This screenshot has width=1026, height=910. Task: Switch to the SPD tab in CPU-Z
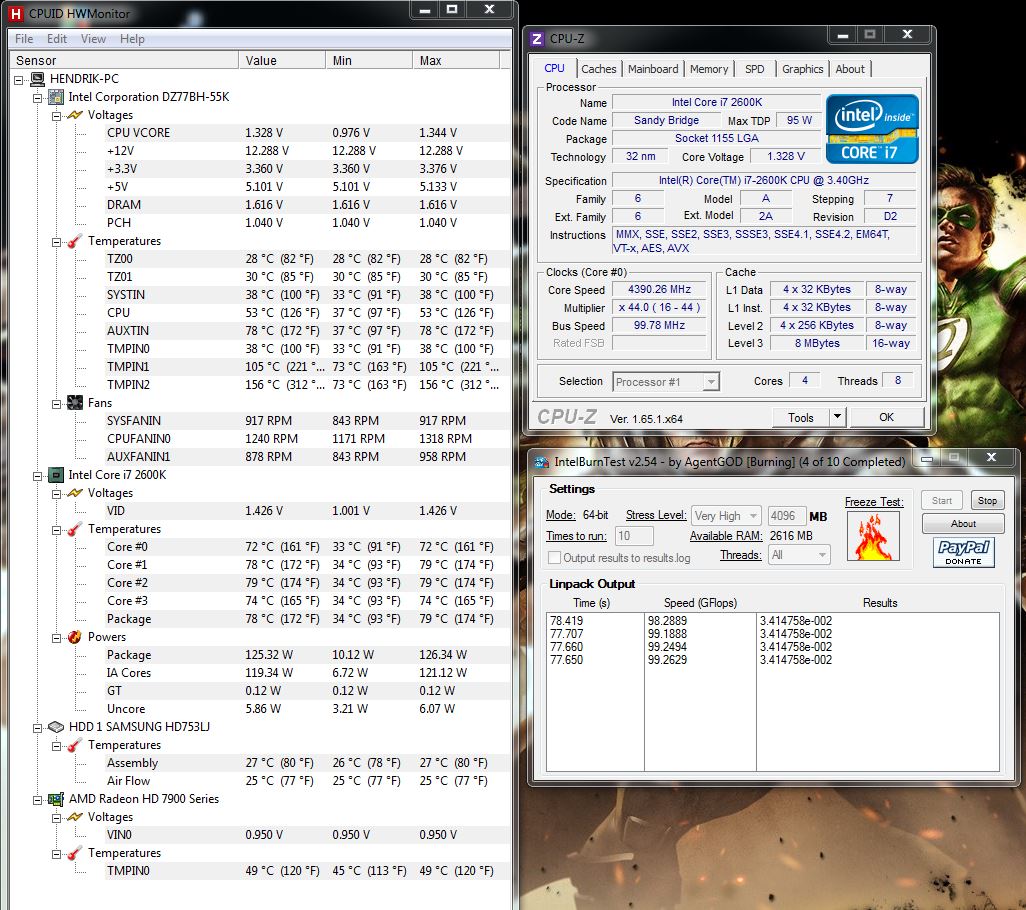pos(754,69)
